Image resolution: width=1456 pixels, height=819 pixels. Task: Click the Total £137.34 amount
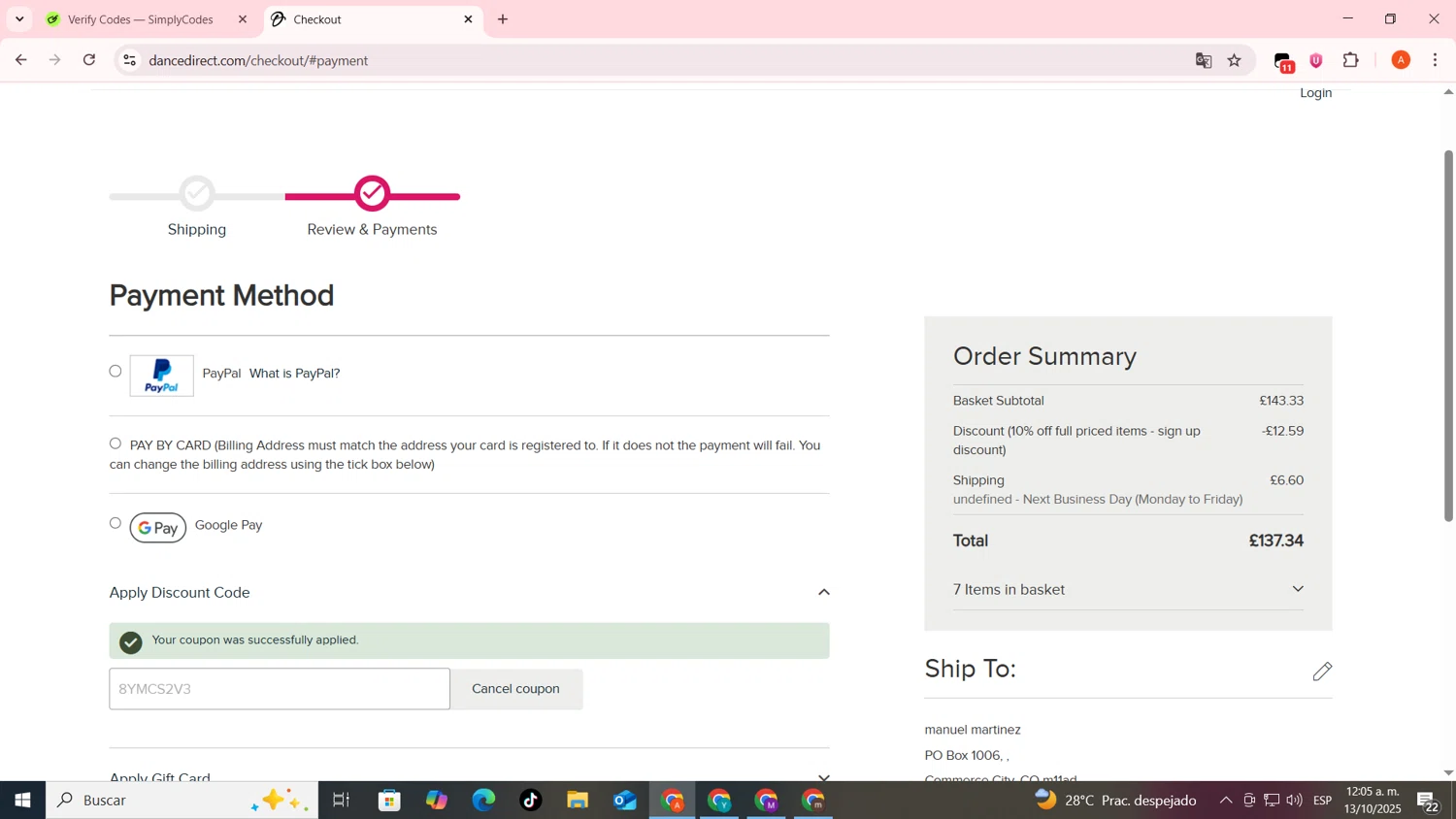(x=1275, y=541)
